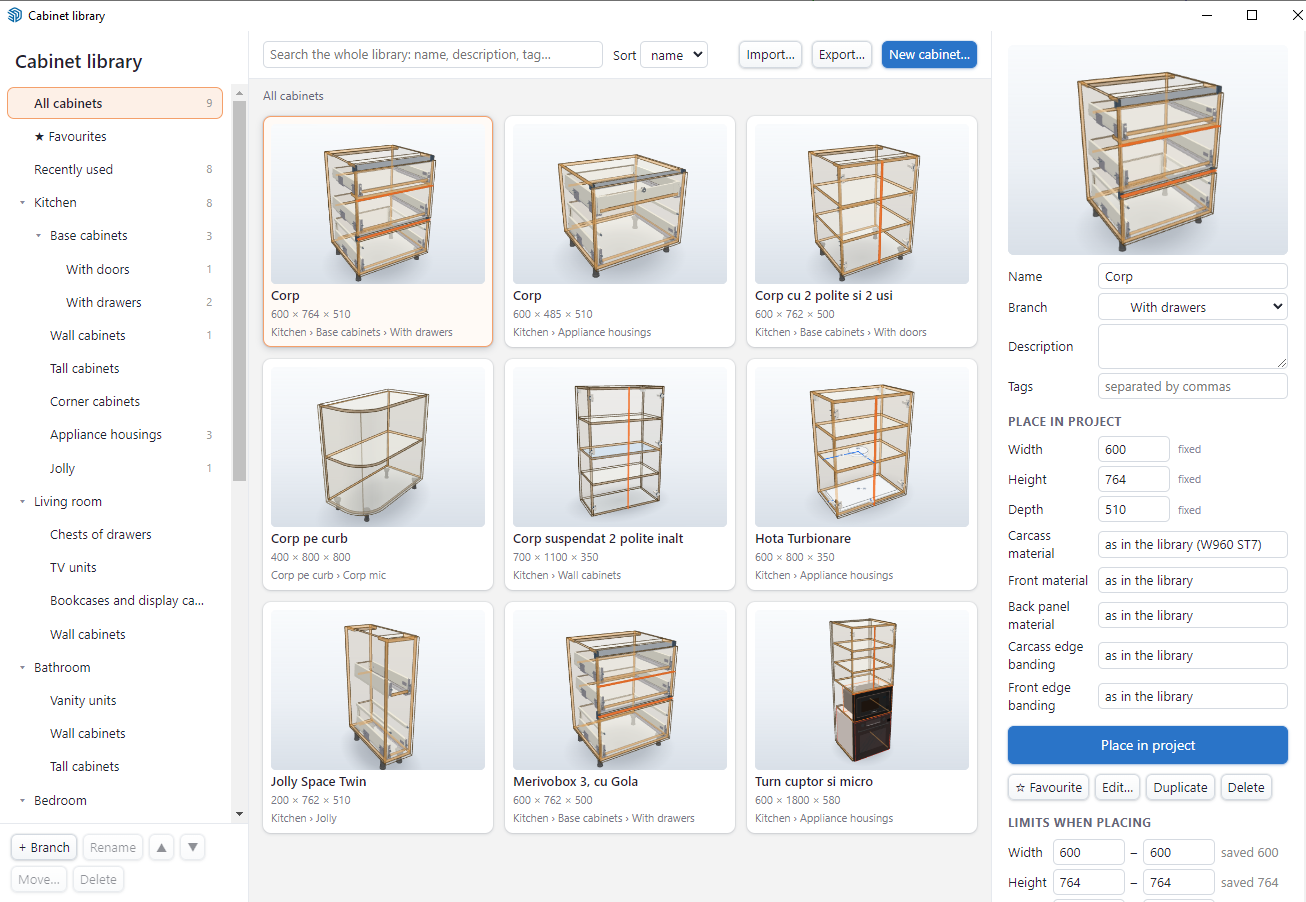Screen dimensions: 1306x902
Task: Open the Recently used list
Action: [115, 170]
